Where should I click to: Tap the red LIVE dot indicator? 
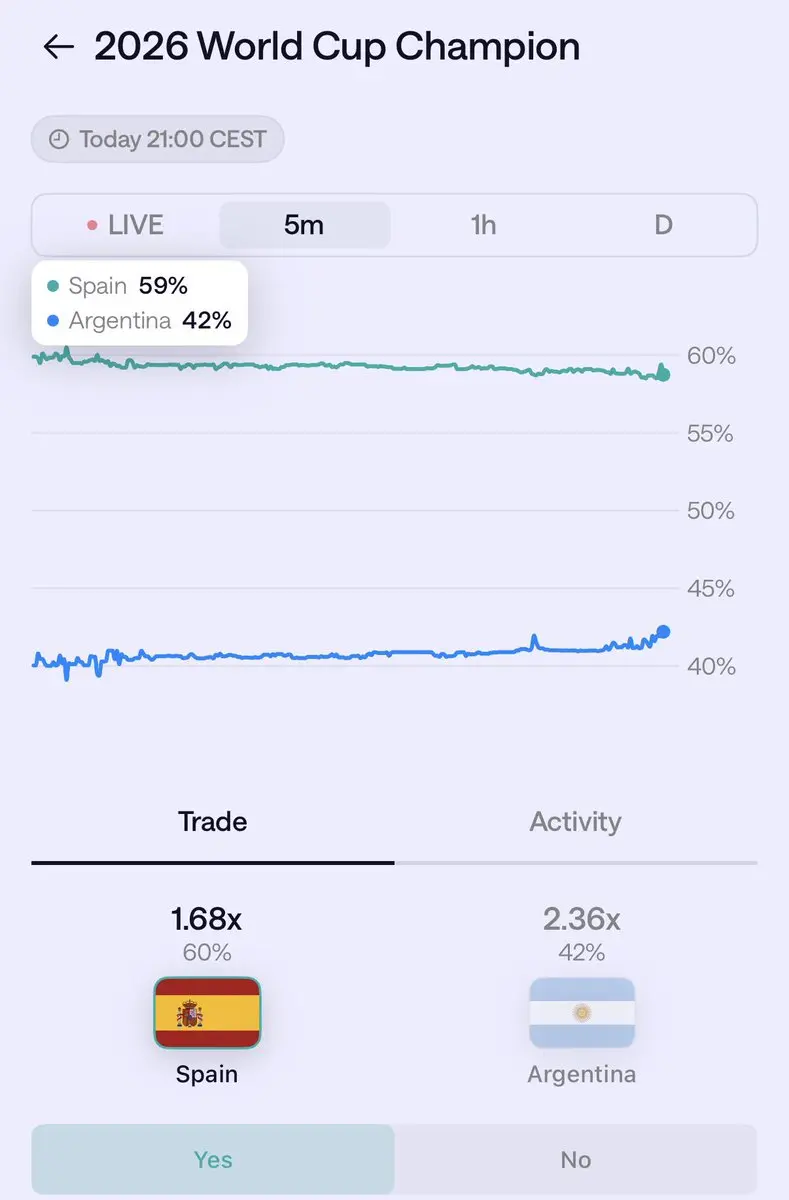coord(92,225)
